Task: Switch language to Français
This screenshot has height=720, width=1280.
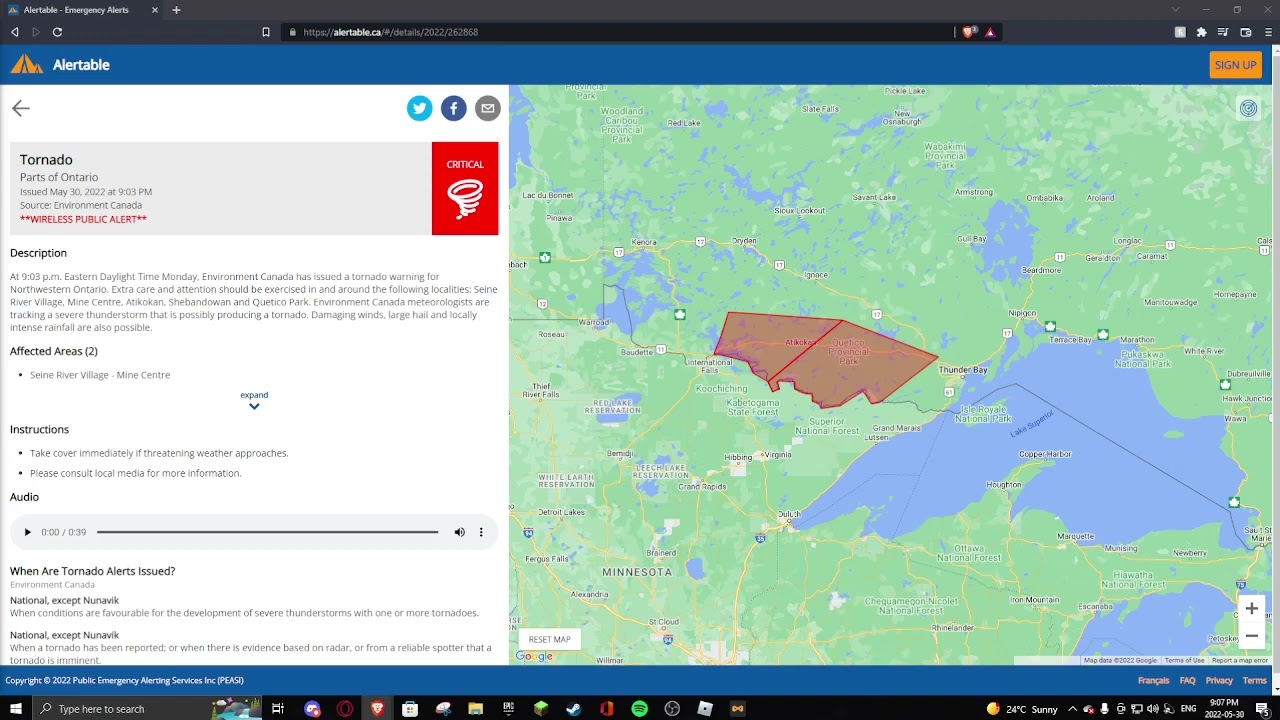Action: [x=1153, y=680]
